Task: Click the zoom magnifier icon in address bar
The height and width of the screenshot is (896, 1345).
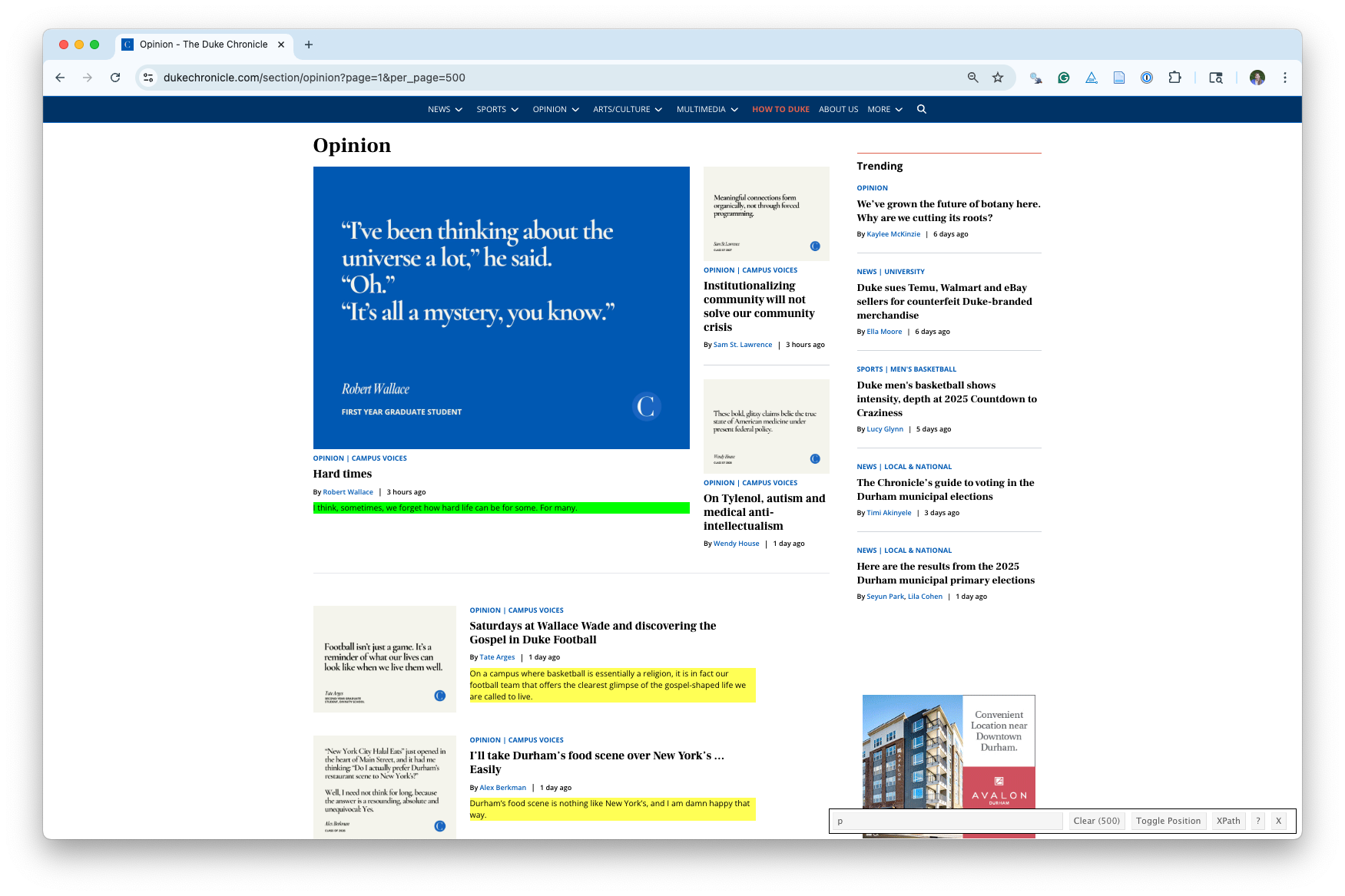Action: (x=973, y=78)
